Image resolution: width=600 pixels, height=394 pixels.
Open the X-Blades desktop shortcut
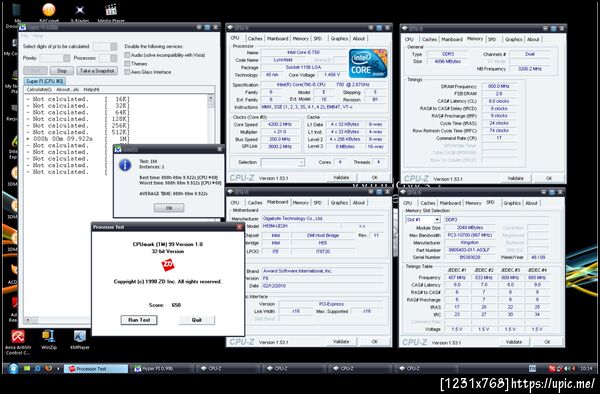[x=80, y=10]
